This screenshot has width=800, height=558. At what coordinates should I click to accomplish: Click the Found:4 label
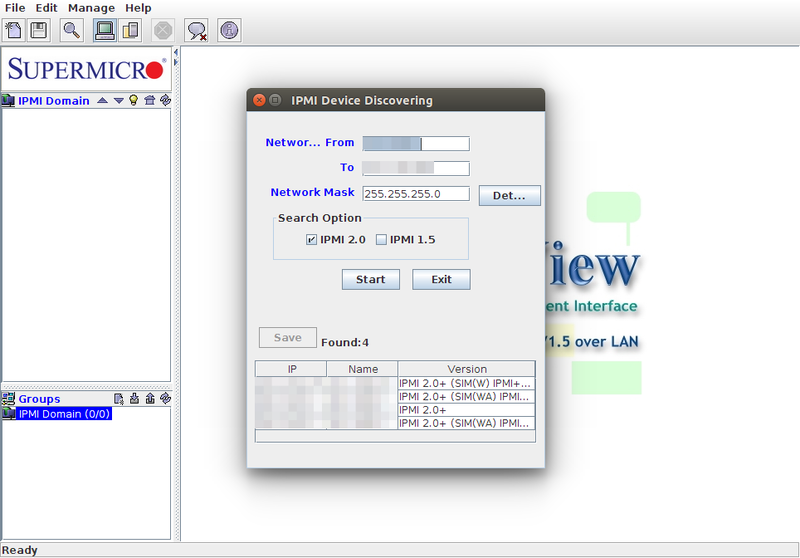pos(345,342)
